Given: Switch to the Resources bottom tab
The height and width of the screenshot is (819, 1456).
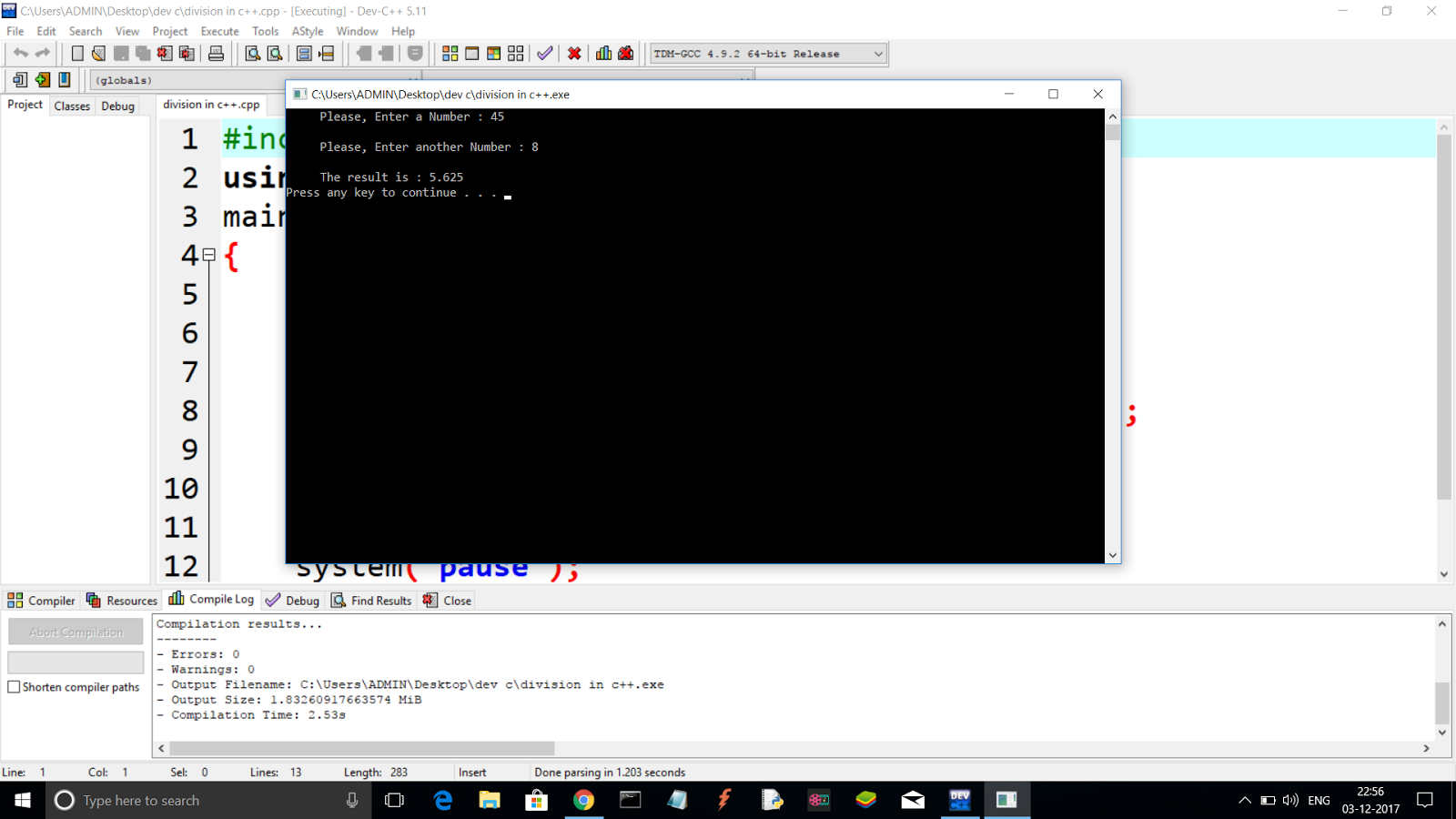Looking at the screenshot, I should click(122, 601).
